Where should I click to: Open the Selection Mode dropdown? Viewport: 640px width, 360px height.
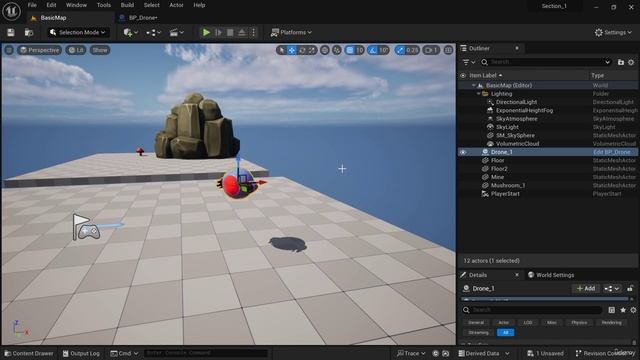77,32
